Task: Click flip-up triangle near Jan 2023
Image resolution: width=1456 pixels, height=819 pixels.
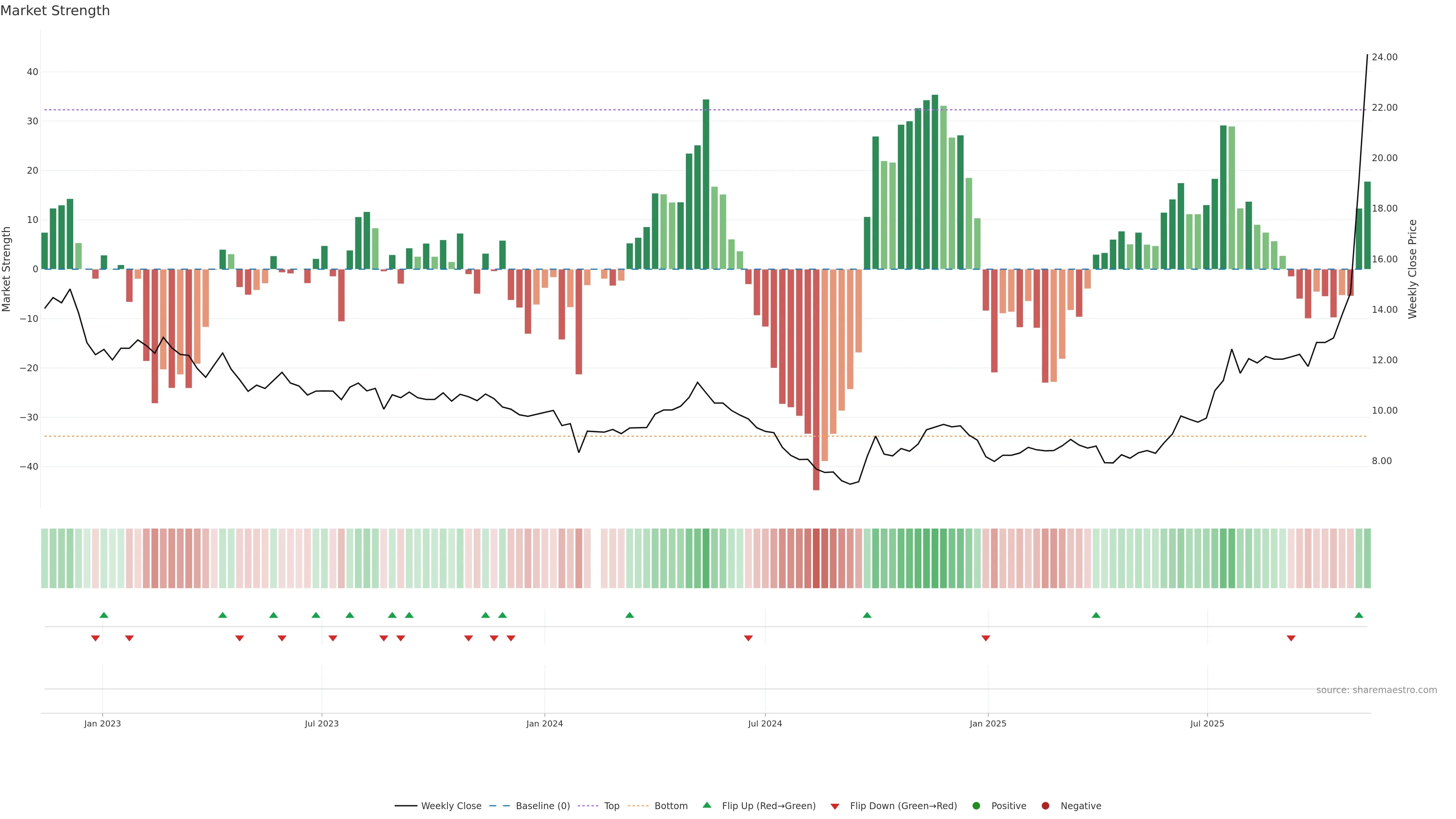Action: [104, 615]
